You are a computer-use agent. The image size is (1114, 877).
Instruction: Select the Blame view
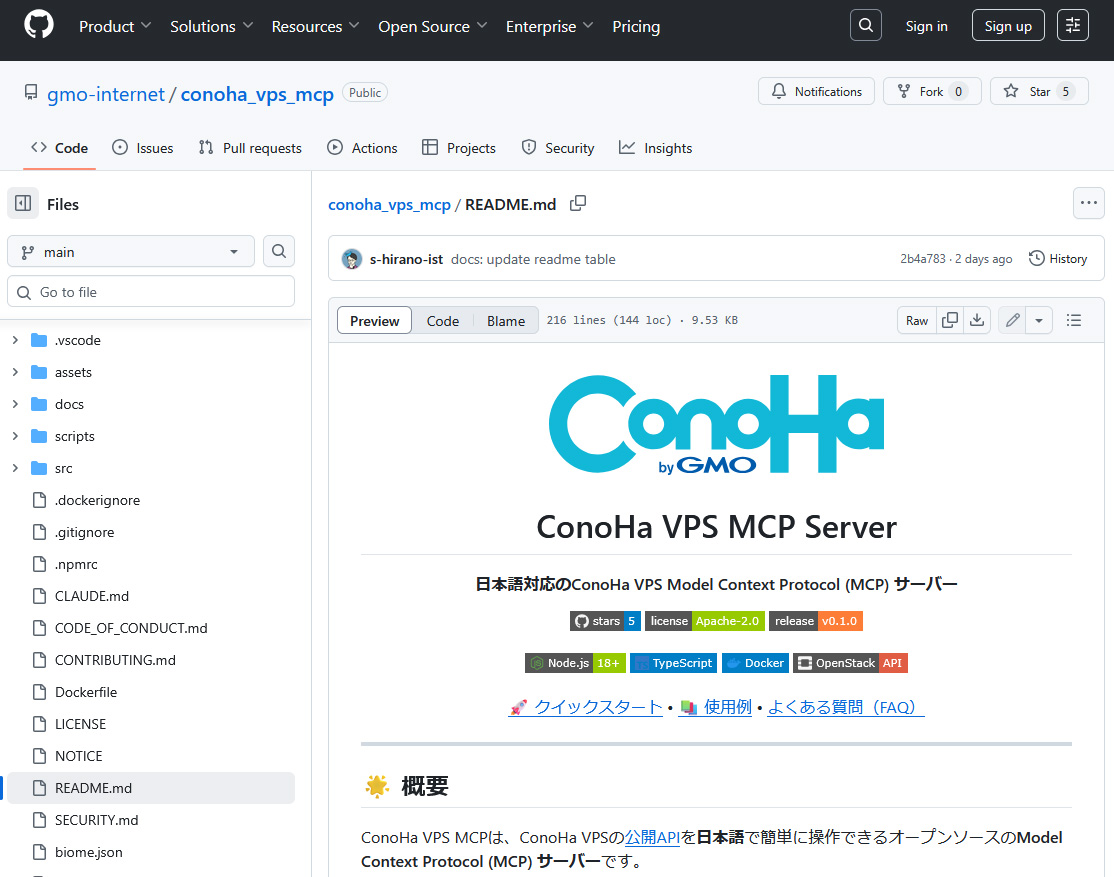(506, 321)
